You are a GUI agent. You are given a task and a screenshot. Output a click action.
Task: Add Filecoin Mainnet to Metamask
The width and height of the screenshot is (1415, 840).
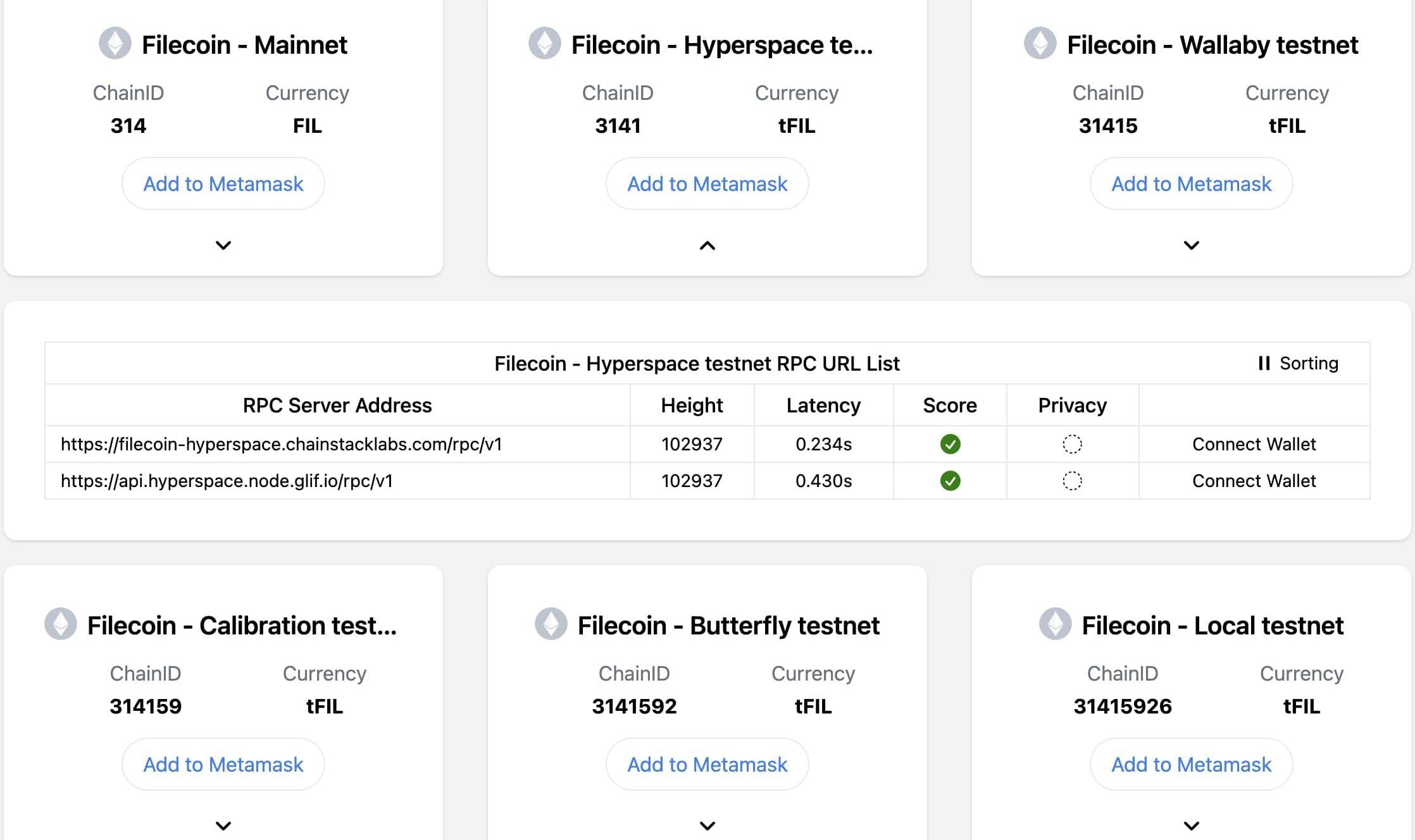coord(223,183)
